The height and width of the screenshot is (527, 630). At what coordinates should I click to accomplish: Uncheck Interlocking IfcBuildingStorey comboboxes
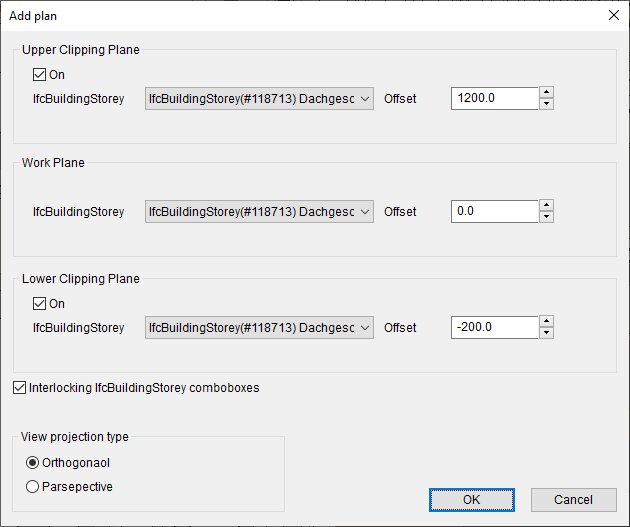click(19, 388)
